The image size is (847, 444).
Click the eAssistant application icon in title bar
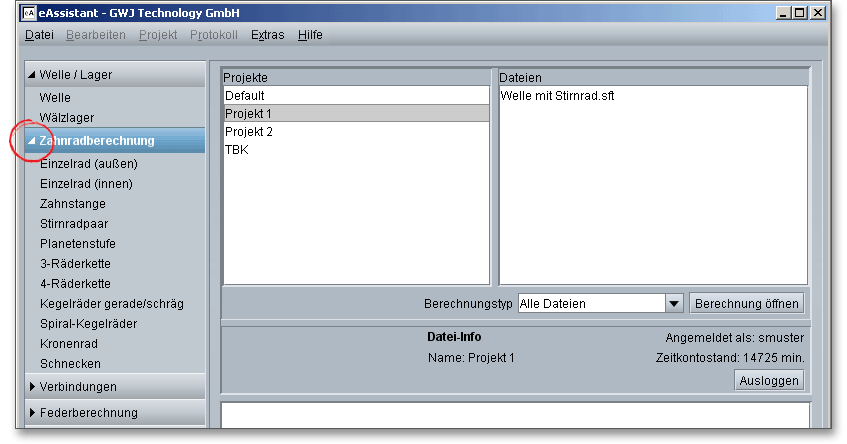tap(29, 13)
